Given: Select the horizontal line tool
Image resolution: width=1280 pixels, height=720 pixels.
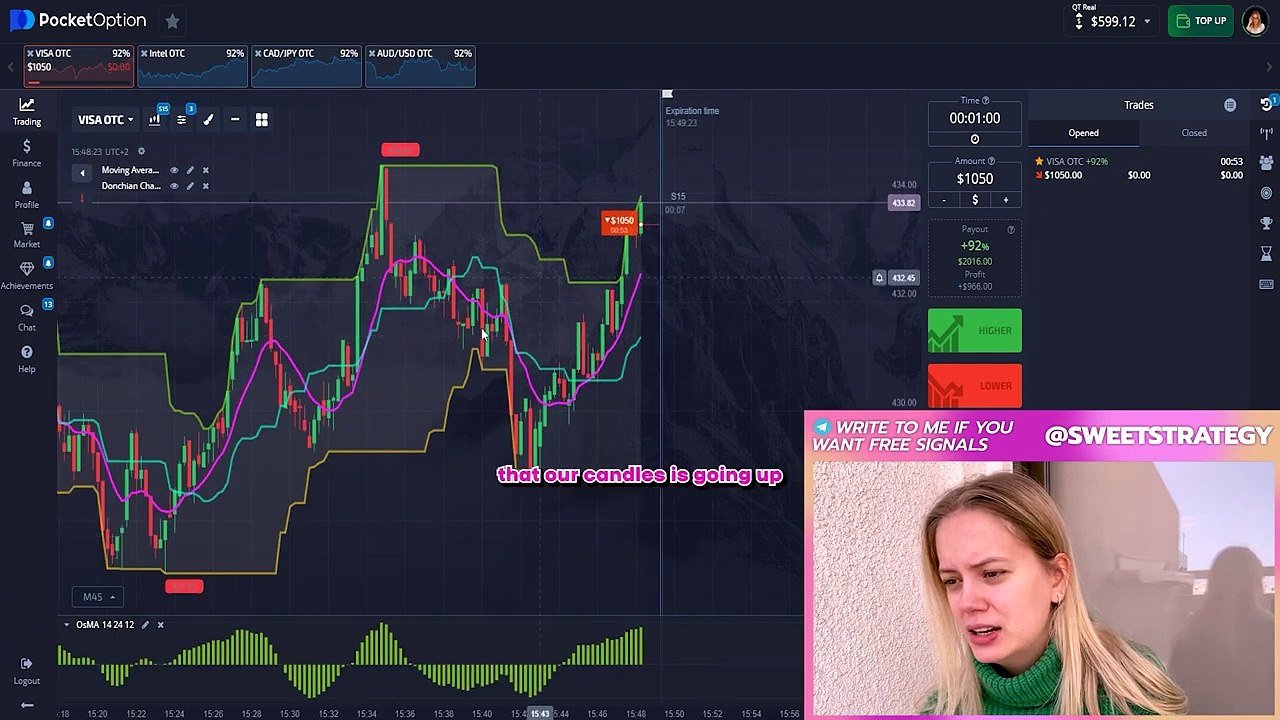Looking at the screenshot, I should click(235, 120).
